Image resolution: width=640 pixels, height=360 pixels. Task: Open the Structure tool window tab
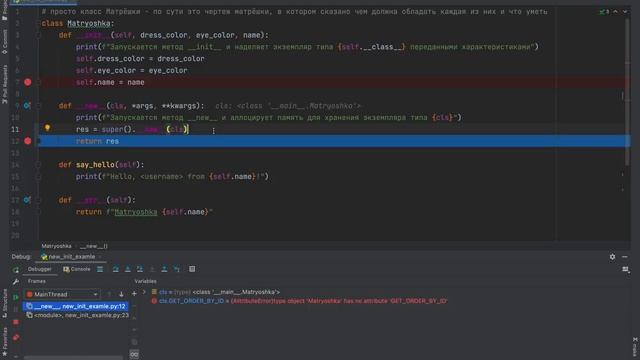tap(4, 303)
